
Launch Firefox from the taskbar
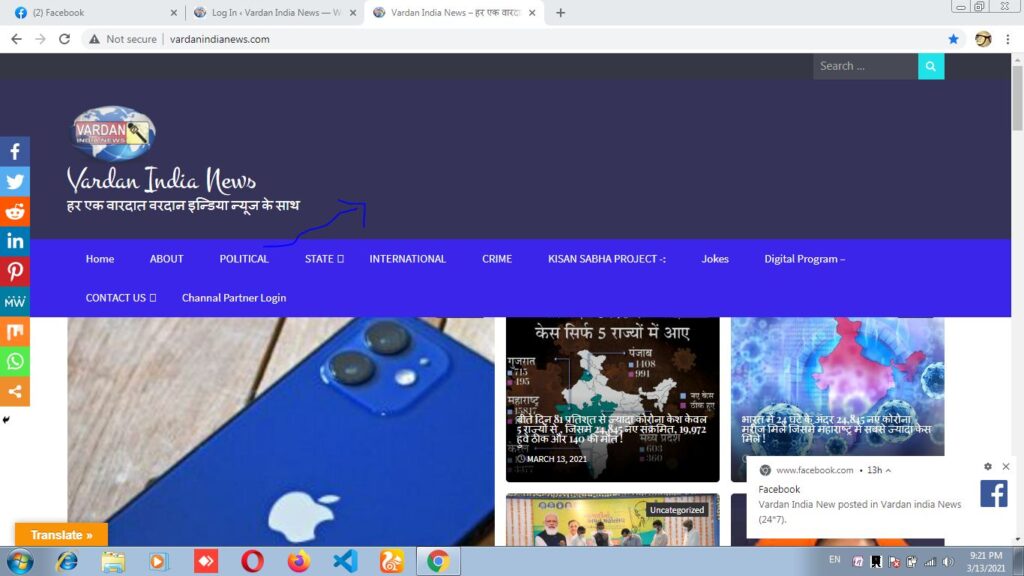click(299, 562)
